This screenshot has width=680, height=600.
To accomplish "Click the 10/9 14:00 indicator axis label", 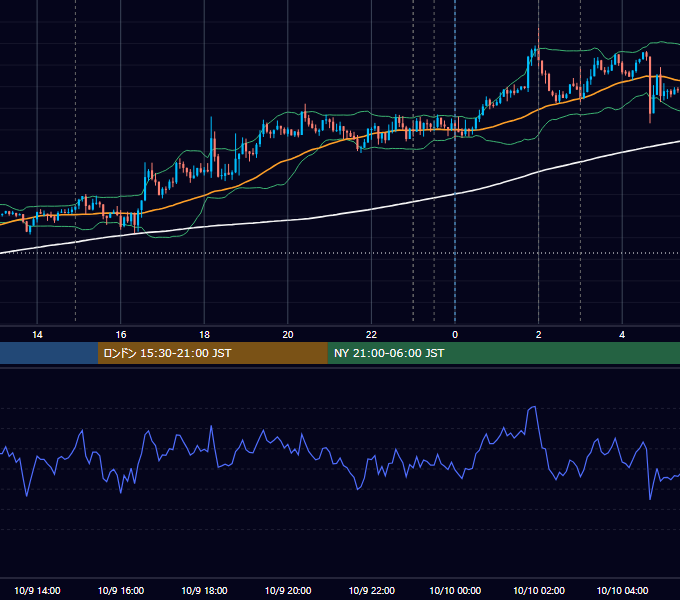I will coord(37,590).
